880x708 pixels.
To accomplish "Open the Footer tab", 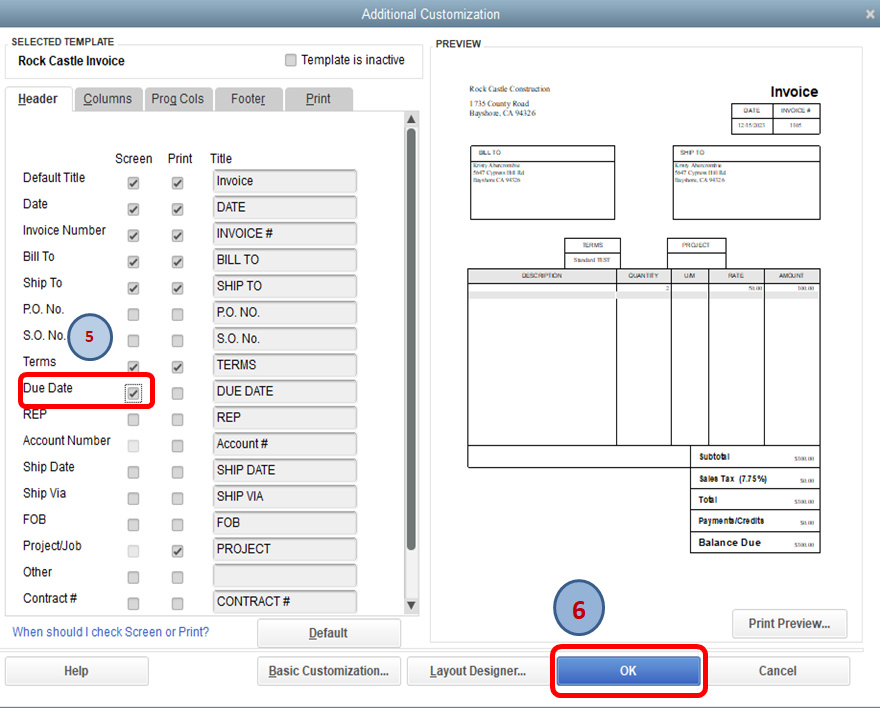I will [x=248, y=99].
